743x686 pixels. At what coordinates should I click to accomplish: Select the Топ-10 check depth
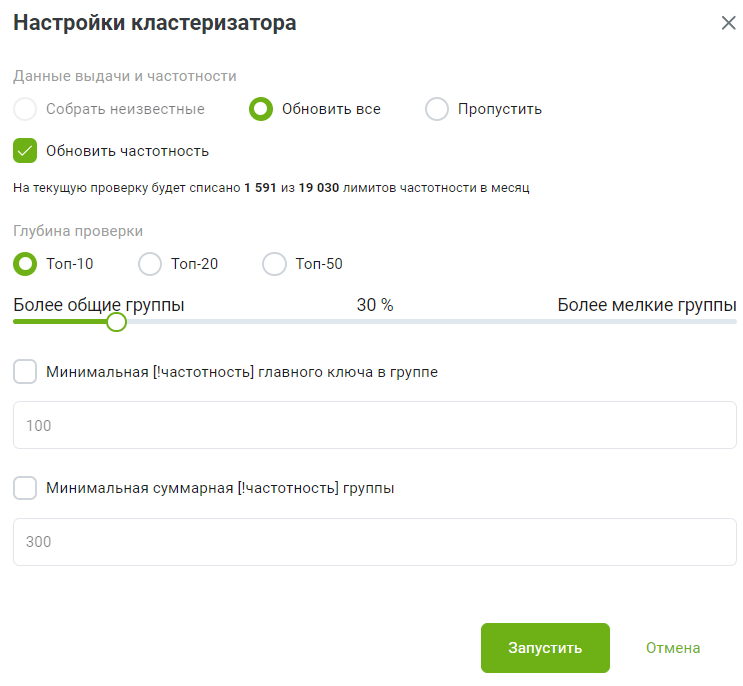click(26, 264)
